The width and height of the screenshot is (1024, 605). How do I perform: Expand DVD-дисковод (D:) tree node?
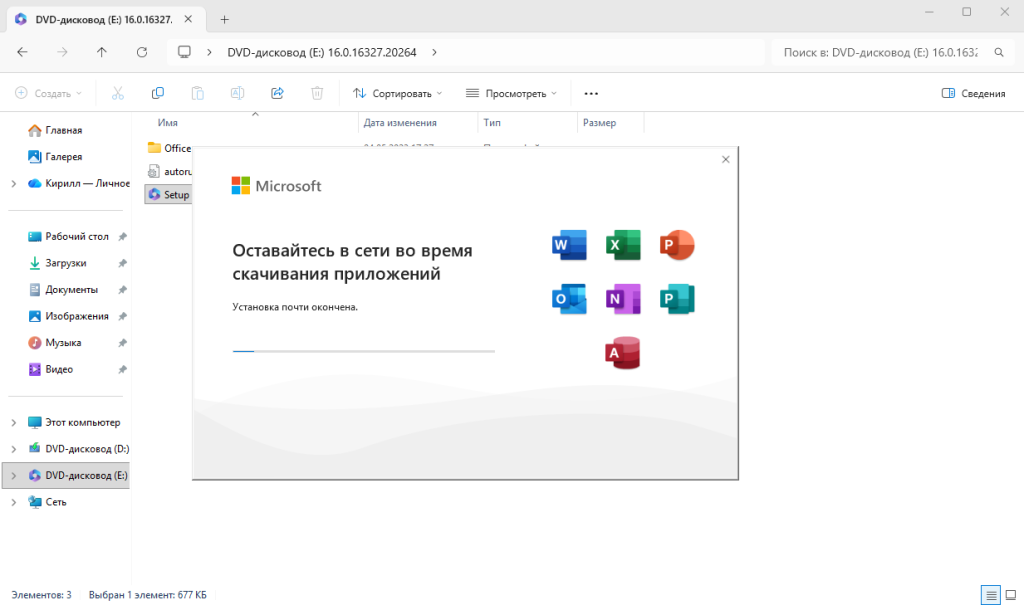click(14, 449)
